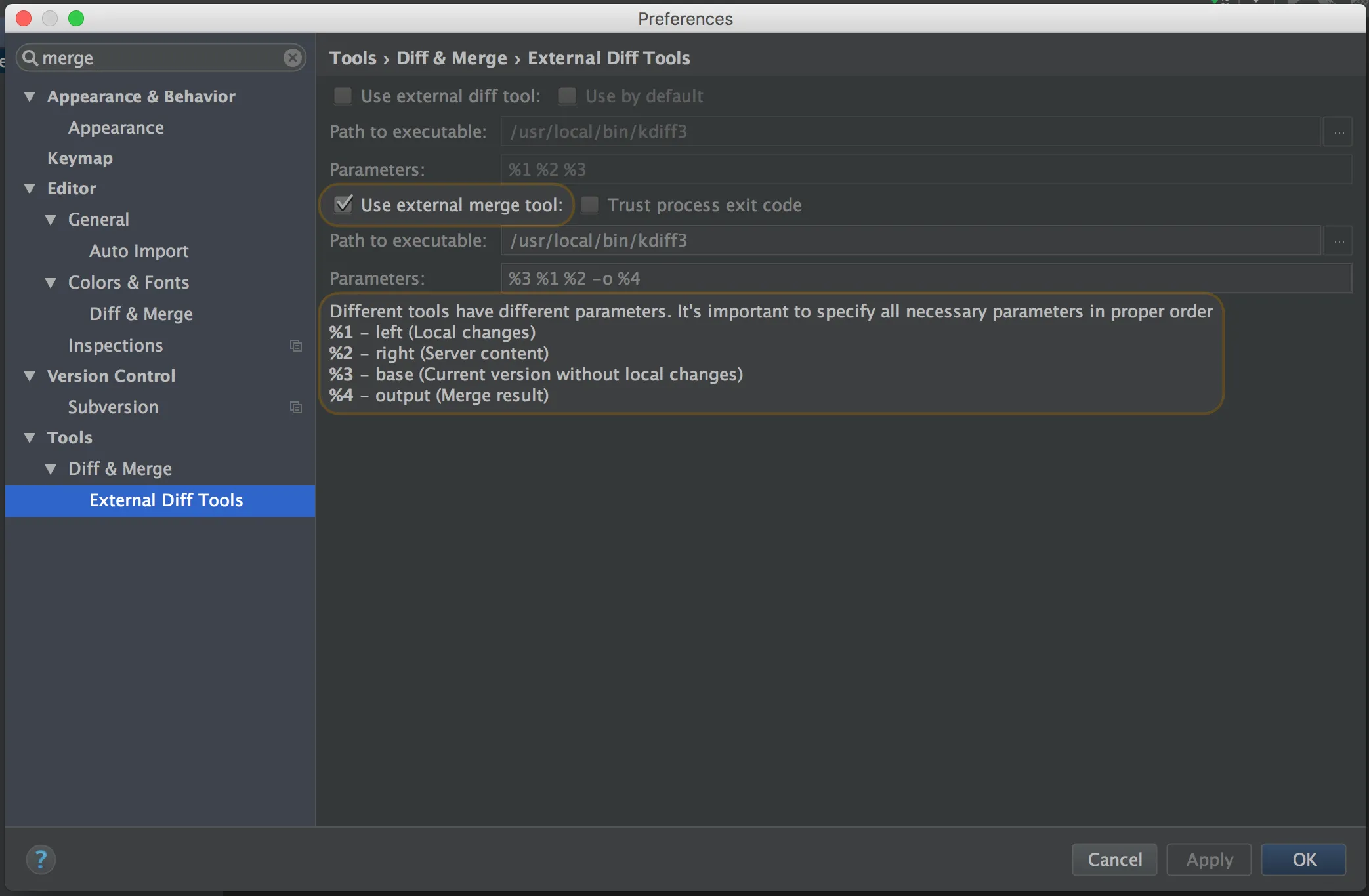
Task: Collapse the Version Control tree node
Action: pyautogui.click(x=30, y=376)
